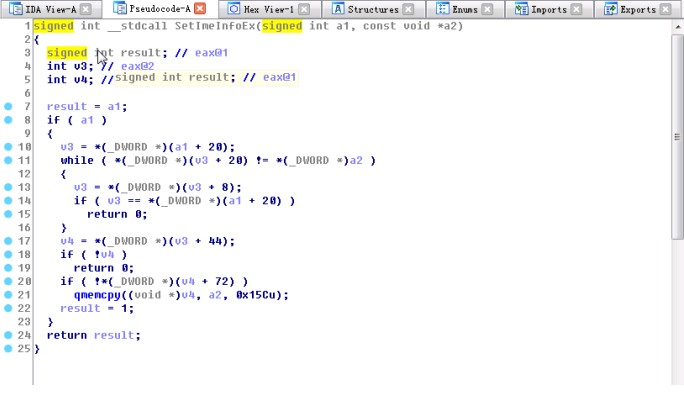Click the qmemcpy function call
This screenshot has width=684, height=397.
click(97, 295)
